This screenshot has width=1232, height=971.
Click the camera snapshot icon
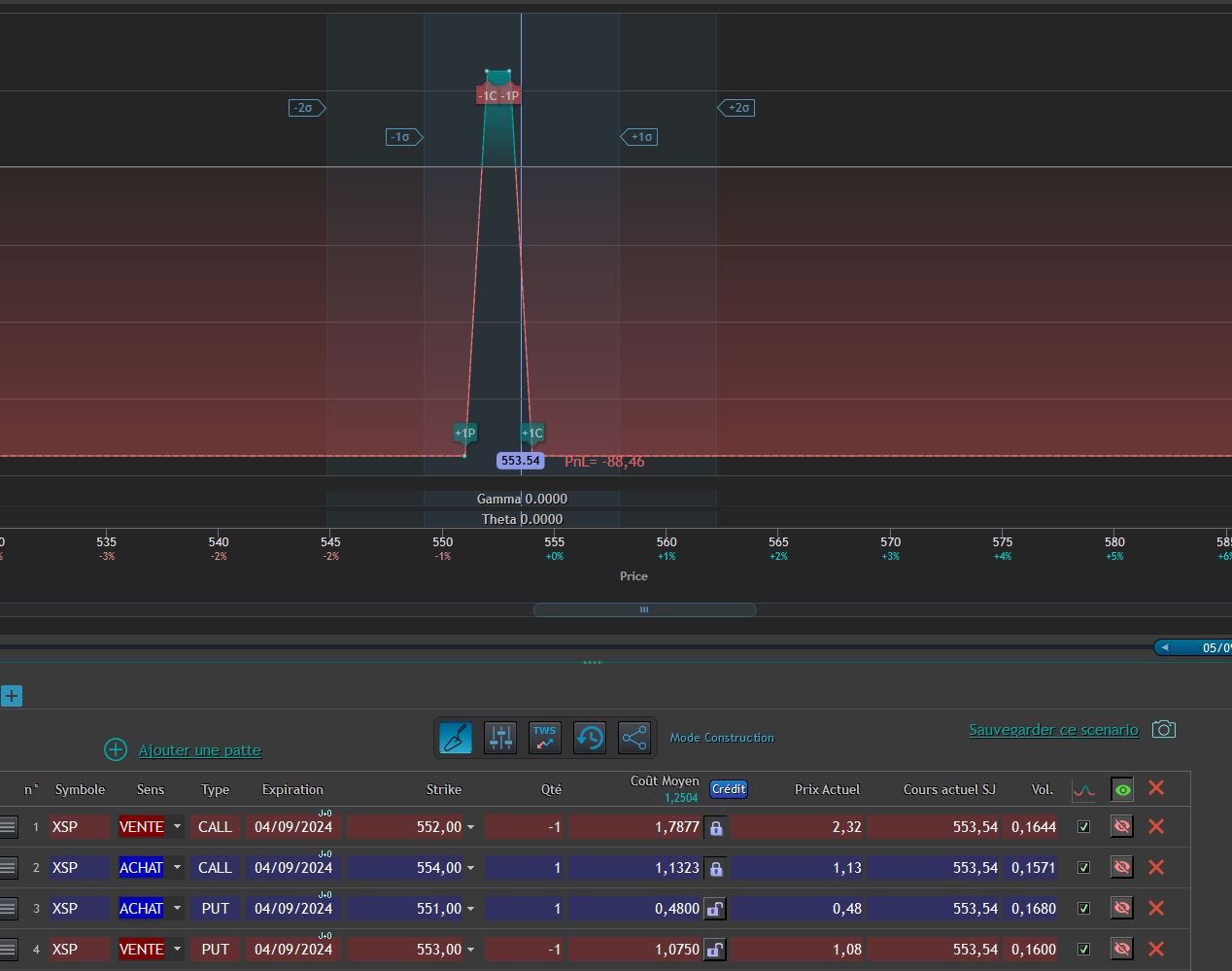coord(1163,729)
